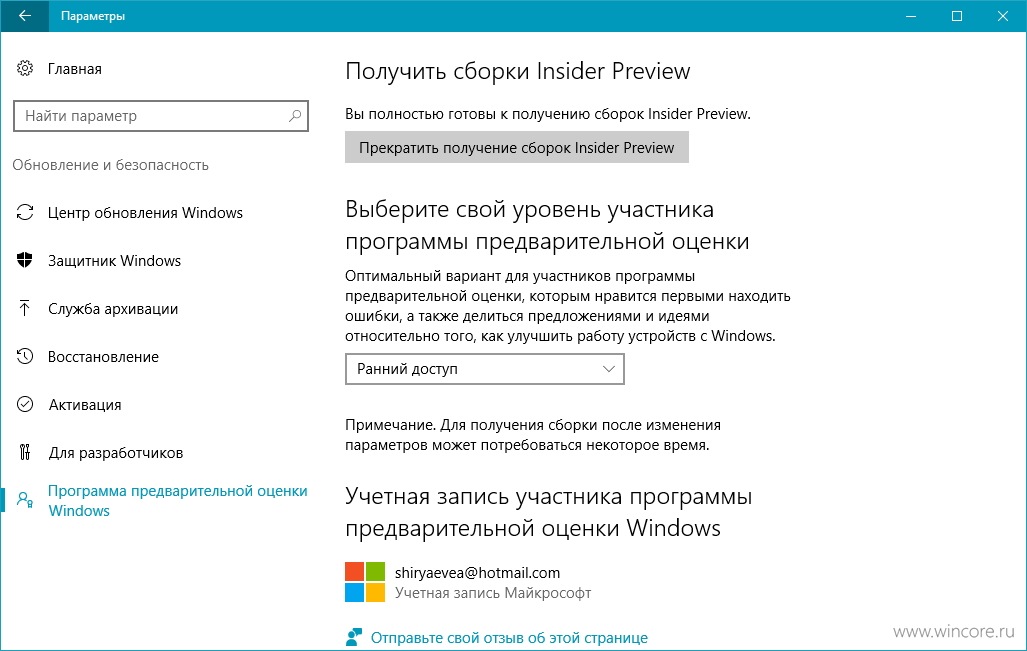Image resolution: width=1027 pixels, height=651 pixels.
Task: Focus the Найти параметр search field
Action: (160, 116)
